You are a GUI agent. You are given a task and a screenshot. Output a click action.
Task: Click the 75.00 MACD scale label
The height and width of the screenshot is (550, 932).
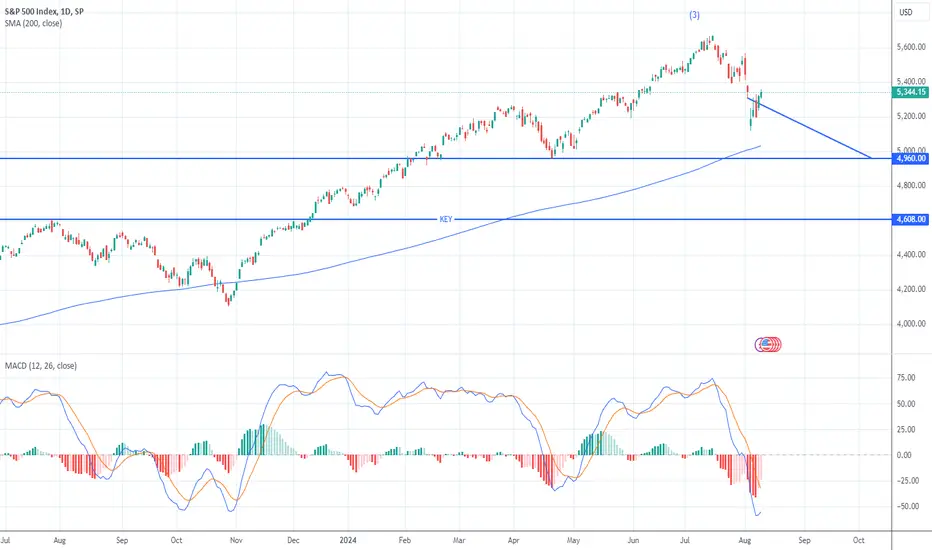pyautogui.click(x=906, y=378)
